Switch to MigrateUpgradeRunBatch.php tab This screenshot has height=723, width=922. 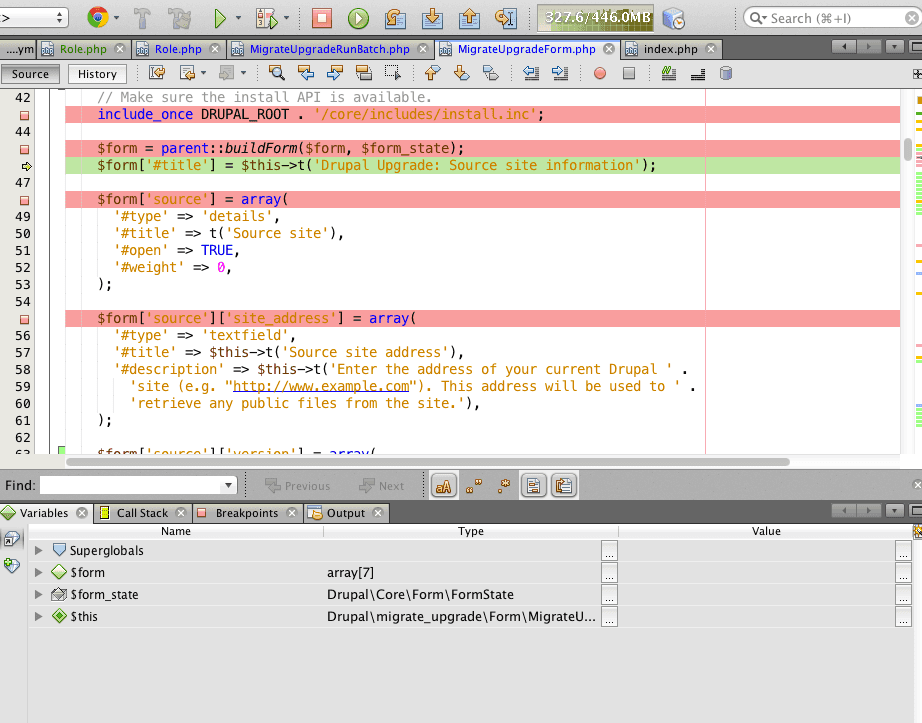[x=329, y=49]
